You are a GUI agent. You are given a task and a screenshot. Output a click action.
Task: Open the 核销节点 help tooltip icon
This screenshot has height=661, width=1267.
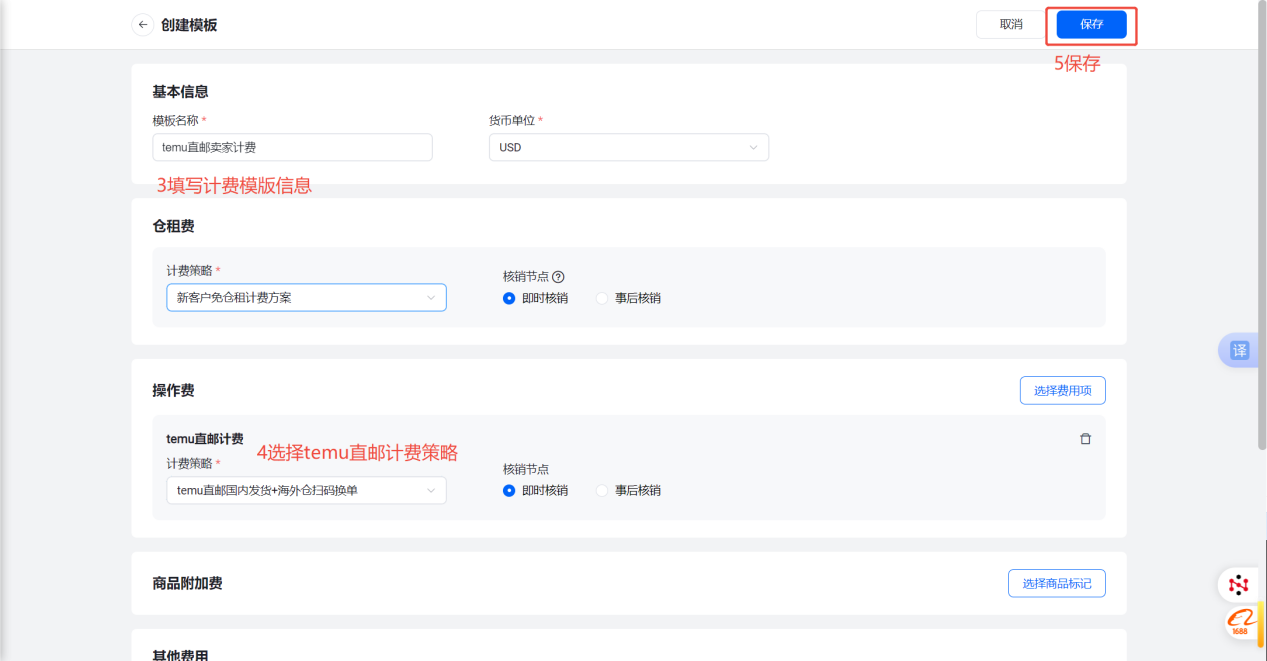558,277
